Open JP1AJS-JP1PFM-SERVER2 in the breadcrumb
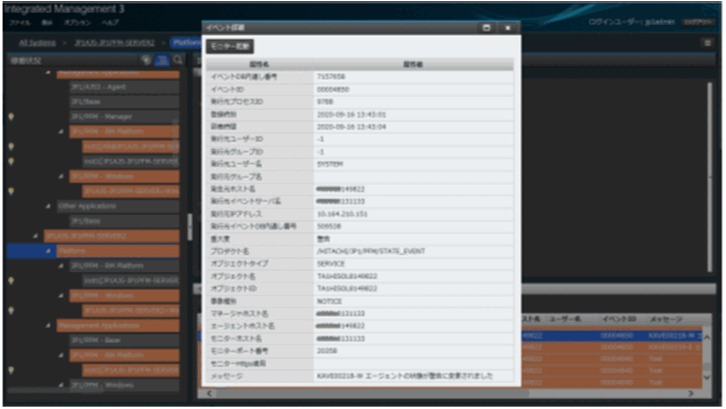This screenshot has height=409, width=726. click(114, 43)
